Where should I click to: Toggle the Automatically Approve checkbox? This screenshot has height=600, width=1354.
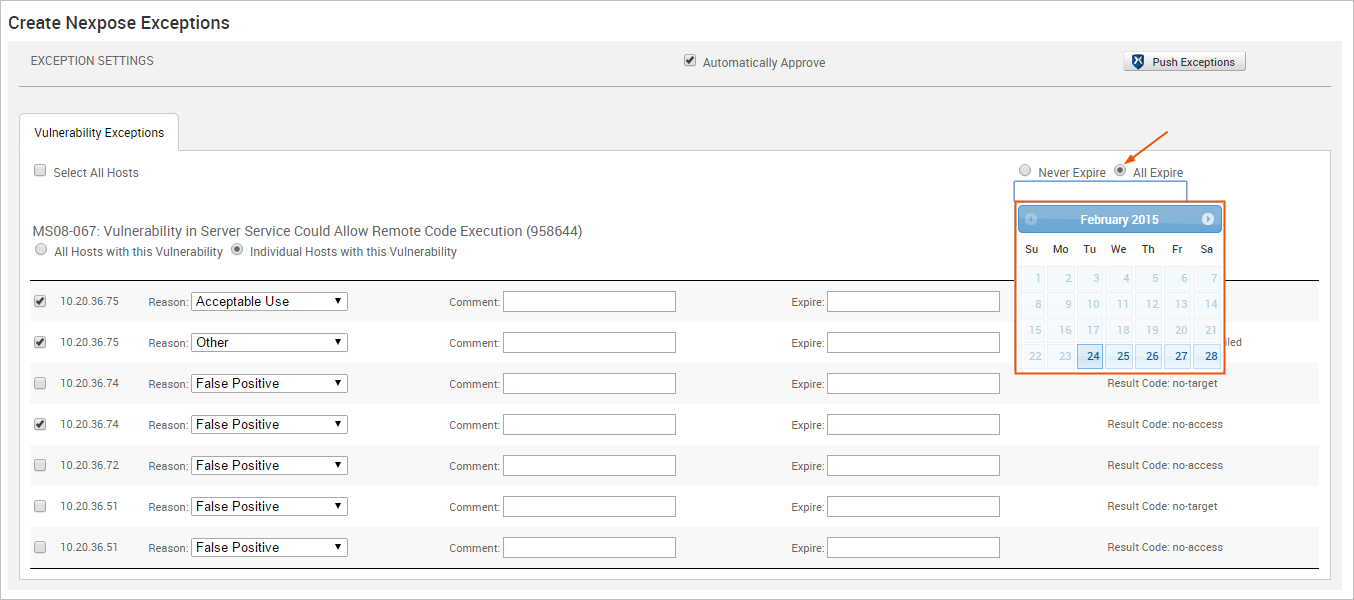pos(689,61)
